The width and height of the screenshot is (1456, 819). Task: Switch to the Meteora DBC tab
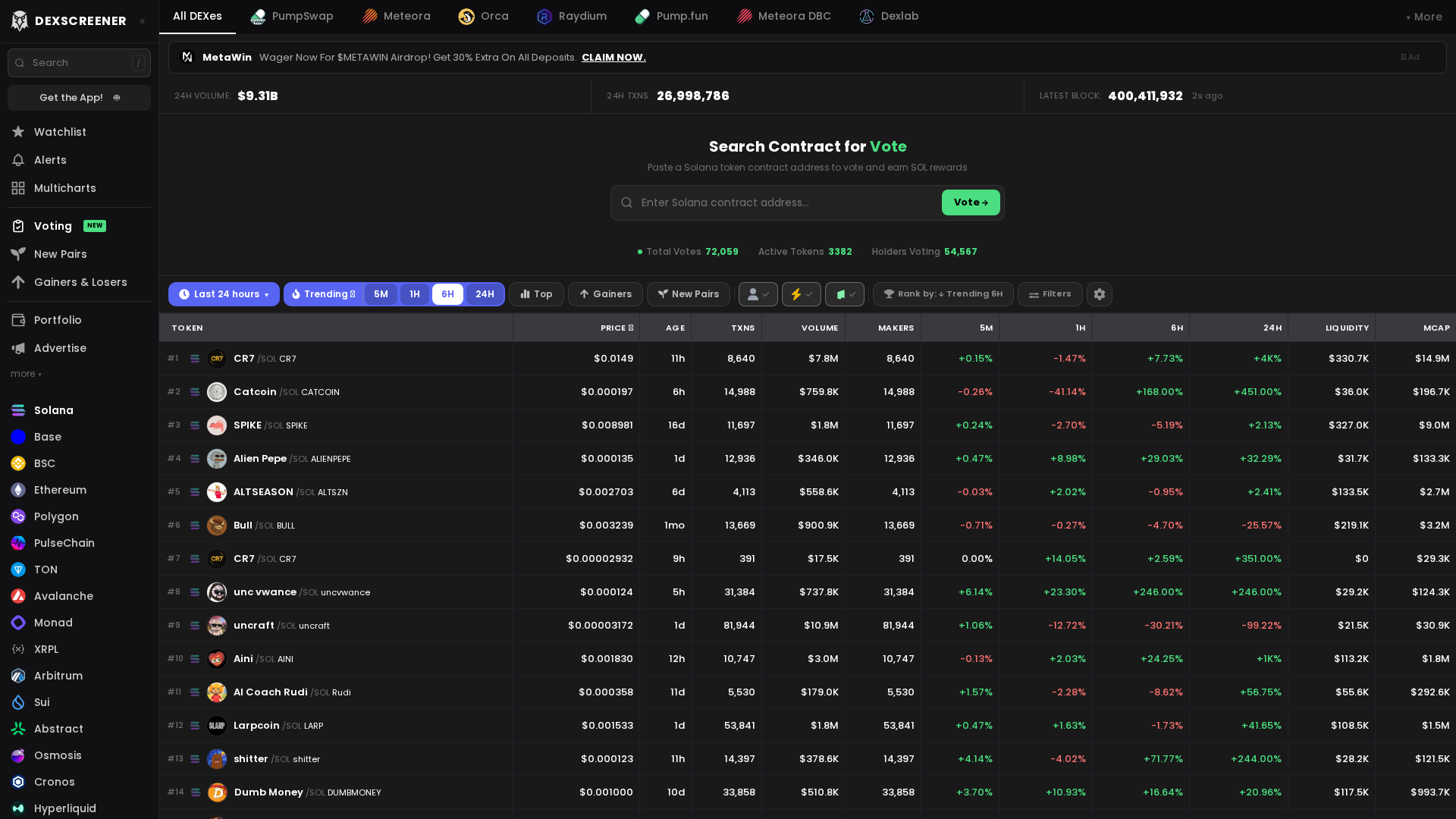click(784, 16)
